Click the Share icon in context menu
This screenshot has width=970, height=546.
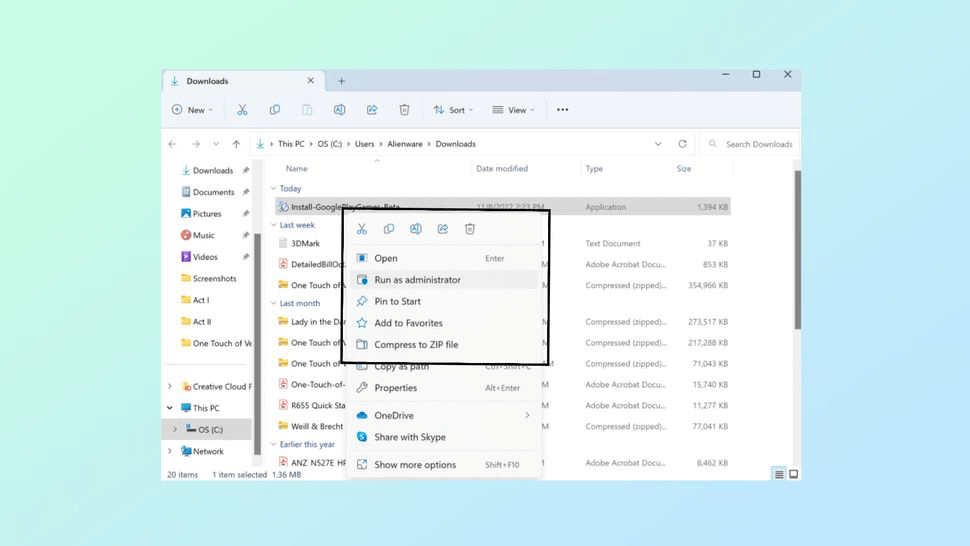coord(443,229)
